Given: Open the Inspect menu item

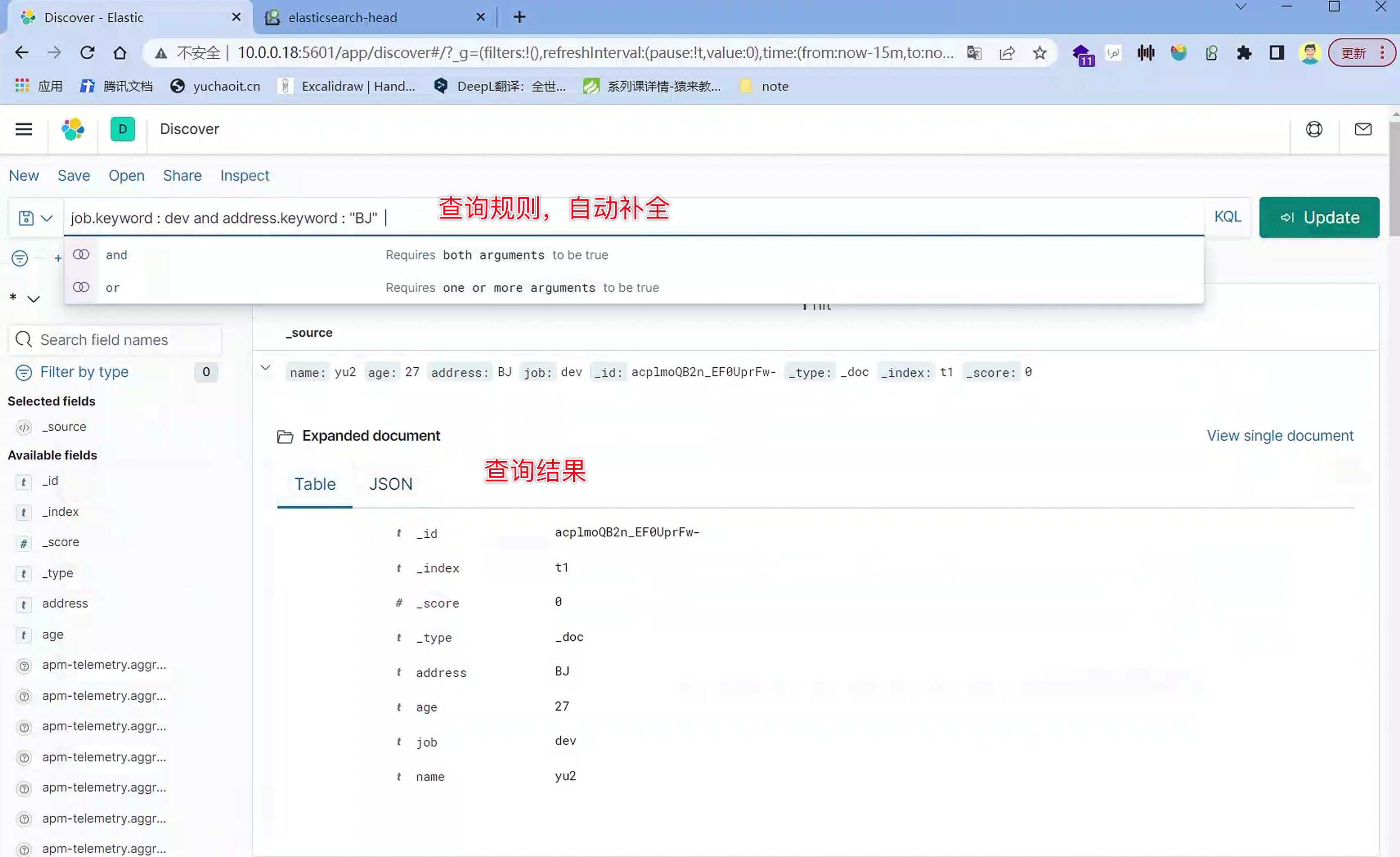Looking at the screenshot, I should coord(244,176).
